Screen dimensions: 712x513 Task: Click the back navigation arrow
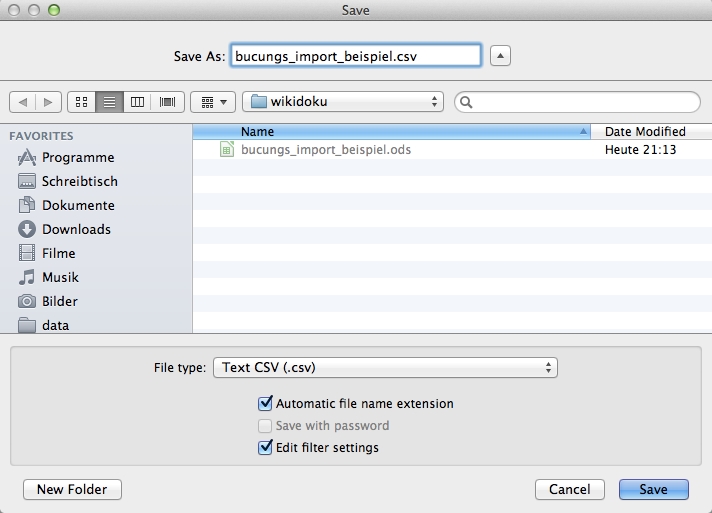coord(23,102)
